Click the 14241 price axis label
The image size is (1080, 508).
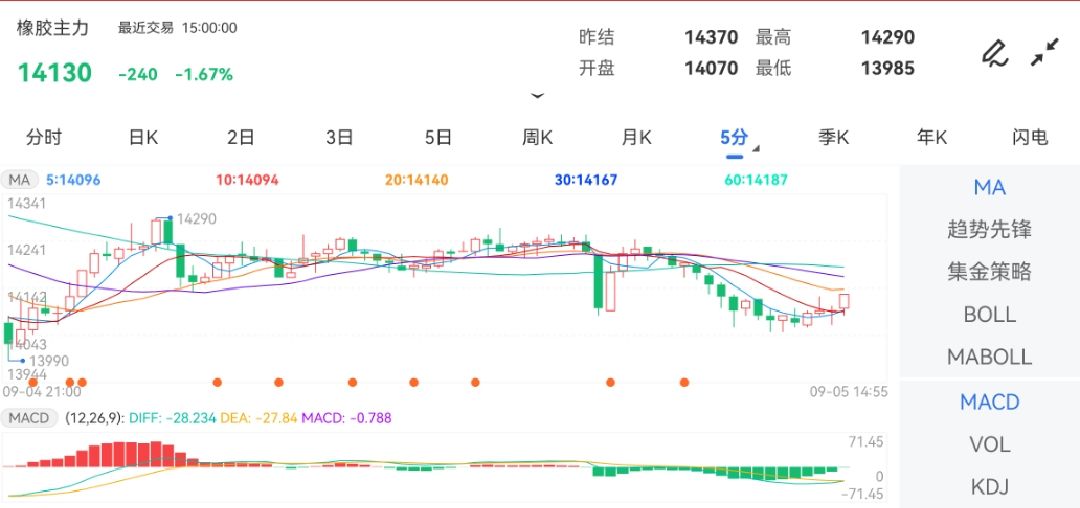tap(27, 250)
